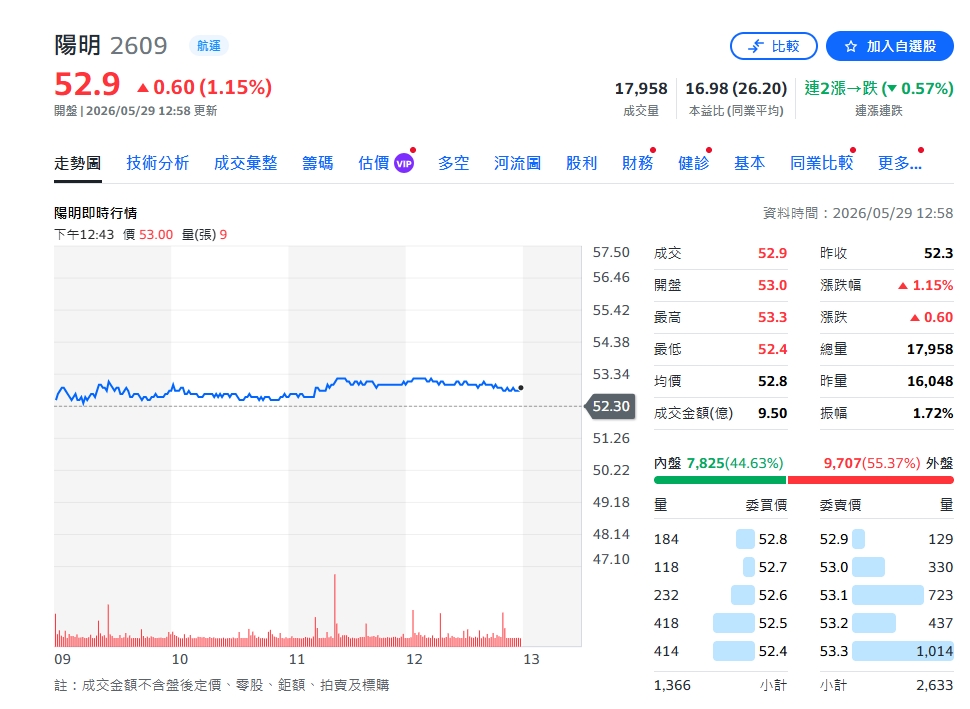Click the 52.30 previous close price marker
Viewport: 970px width, 709px height.
pos(610,406)
